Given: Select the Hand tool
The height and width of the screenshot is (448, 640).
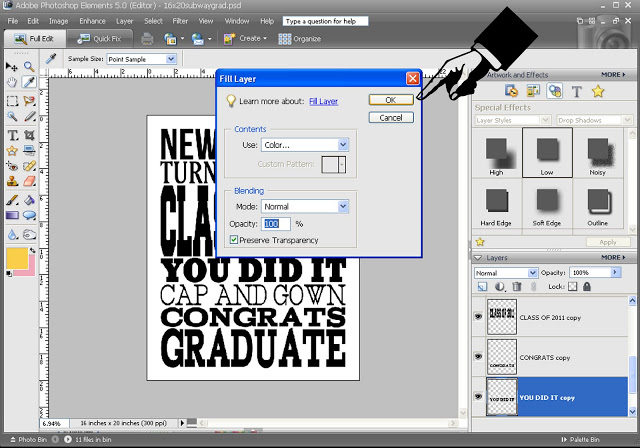Looking at the screenshot, I should coord(12,82).
